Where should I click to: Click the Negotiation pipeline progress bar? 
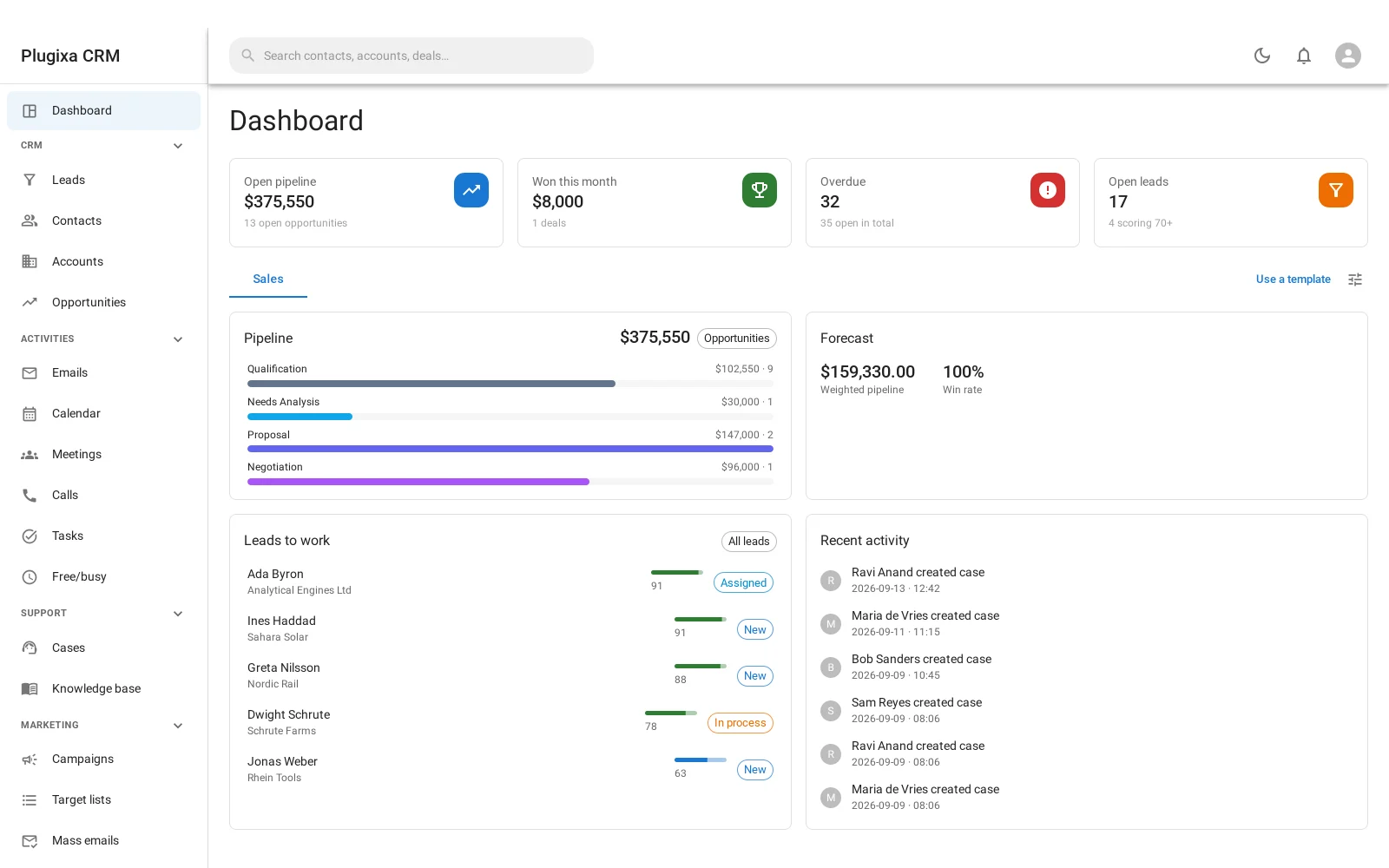510,482
